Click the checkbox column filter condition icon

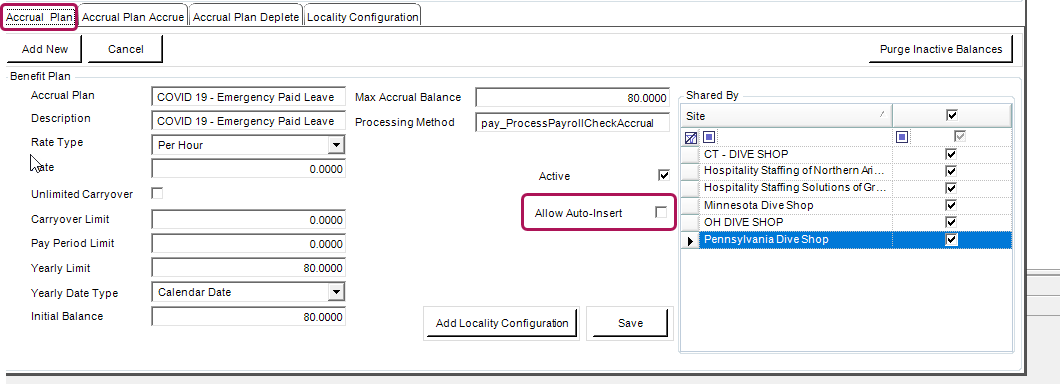[x=902, y=137]
